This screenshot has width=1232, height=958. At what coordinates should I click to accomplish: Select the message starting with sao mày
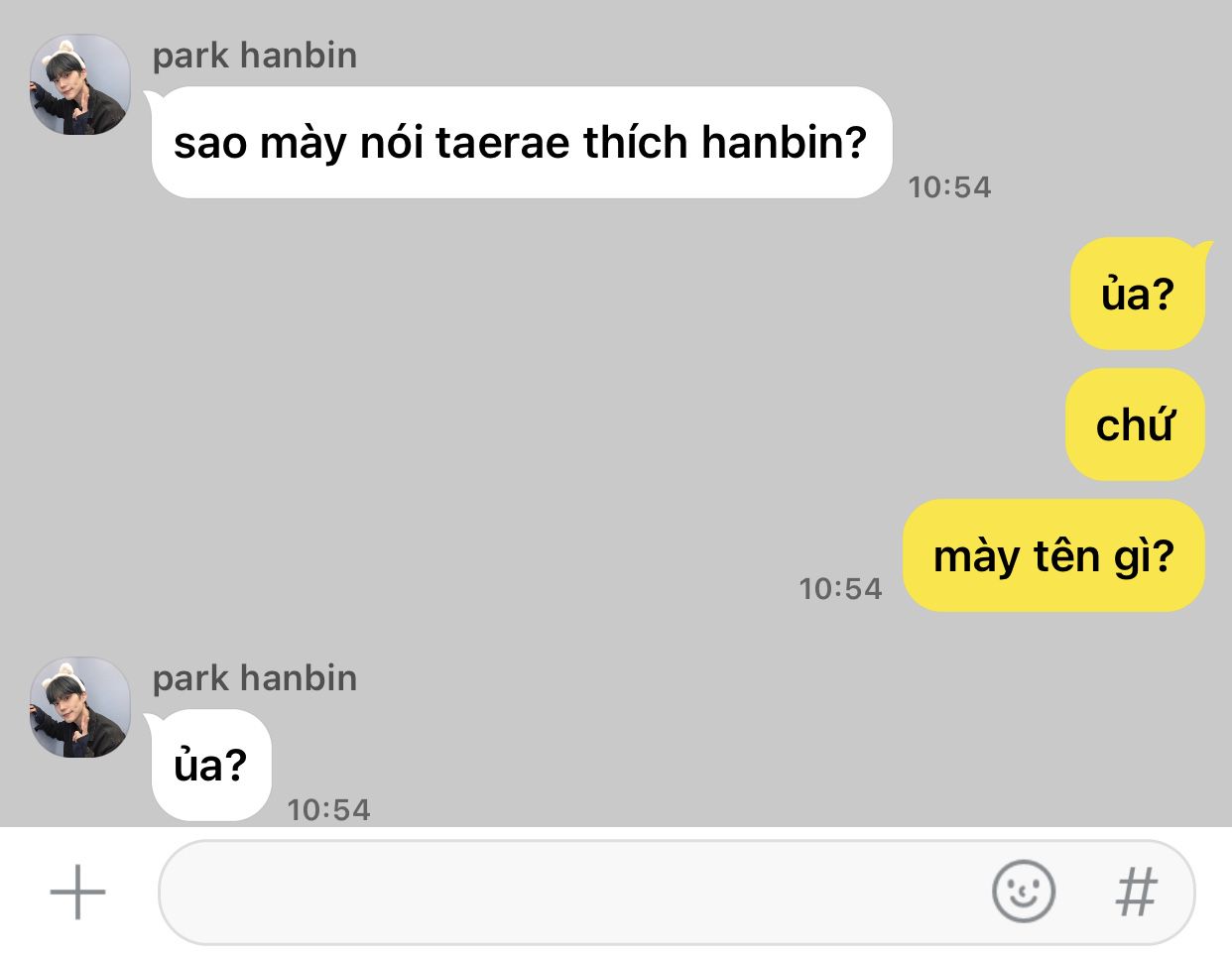pyautogui.click(x=522, y=143)
